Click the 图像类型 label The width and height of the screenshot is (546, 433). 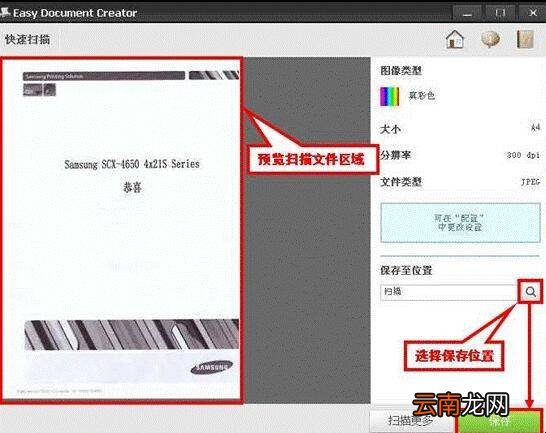click(x=401, y=70)
